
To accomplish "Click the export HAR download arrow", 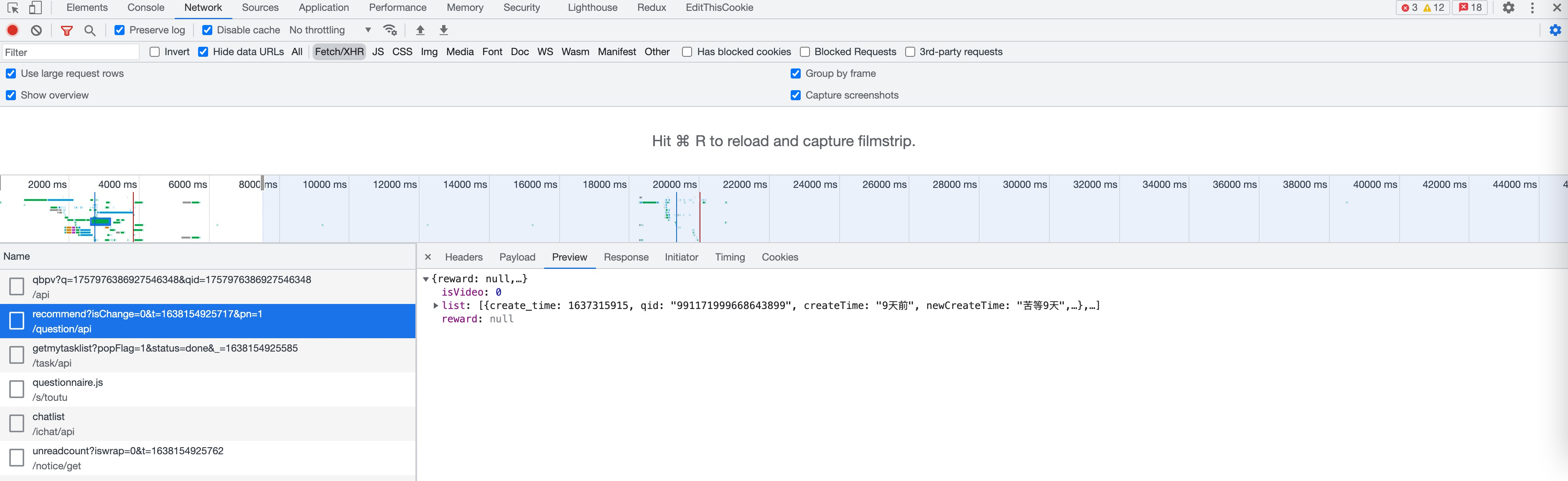I will pyautogui.click(x=444, y=30).
